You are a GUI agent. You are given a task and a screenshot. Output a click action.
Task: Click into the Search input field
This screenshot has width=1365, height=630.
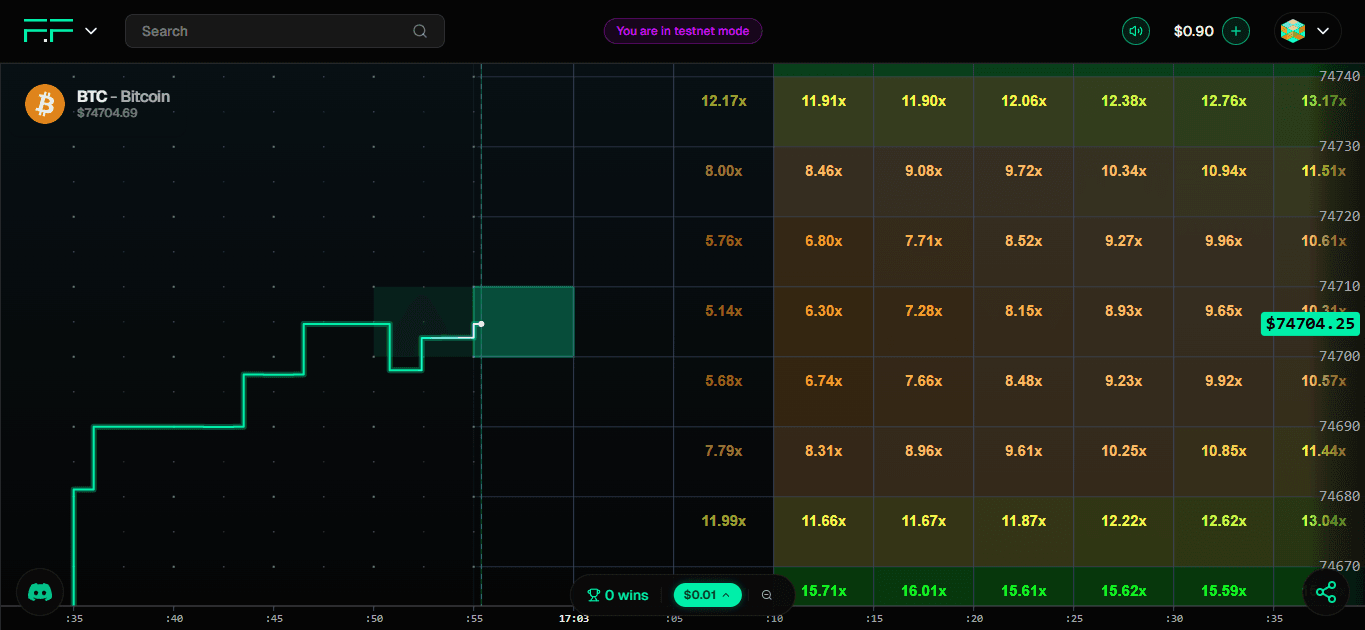tap(250, 30)
